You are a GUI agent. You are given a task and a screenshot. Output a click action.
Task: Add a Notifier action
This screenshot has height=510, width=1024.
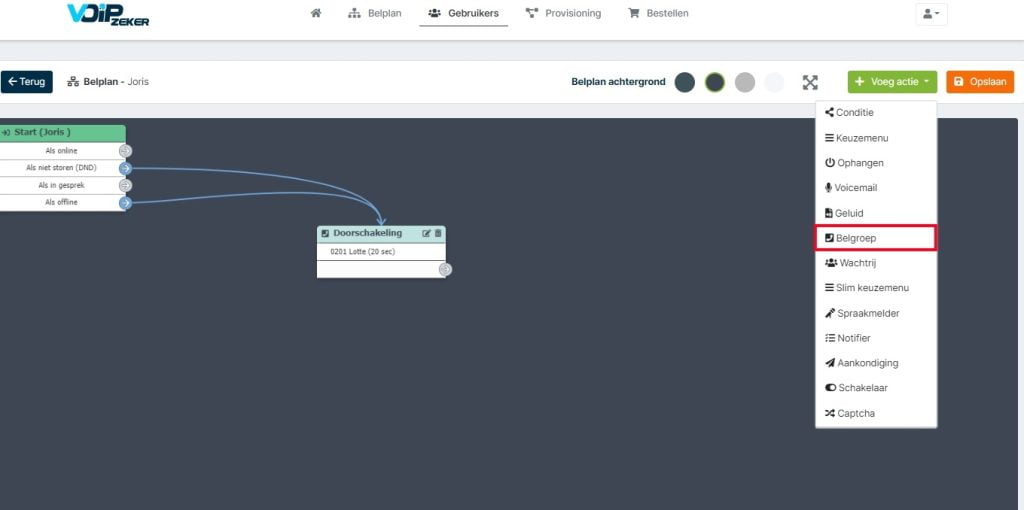click(876, 338)
